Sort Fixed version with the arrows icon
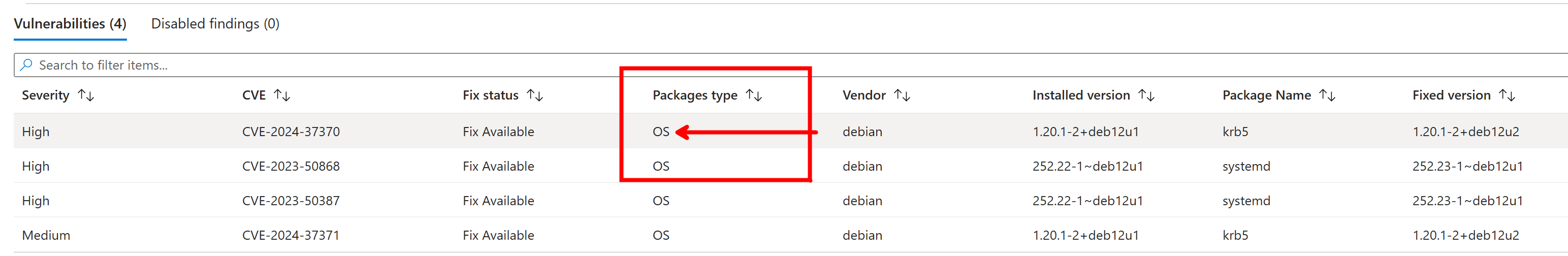 (1507, 95)
